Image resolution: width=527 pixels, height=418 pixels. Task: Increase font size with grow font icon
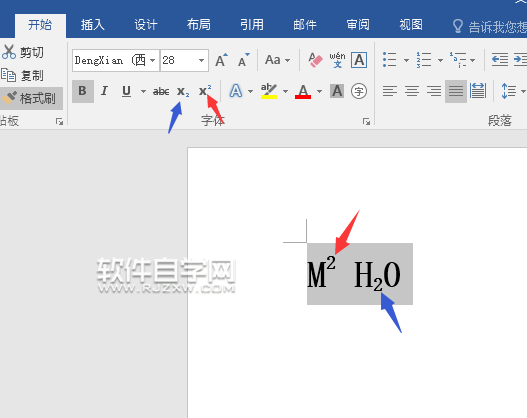tap(221, 60)
